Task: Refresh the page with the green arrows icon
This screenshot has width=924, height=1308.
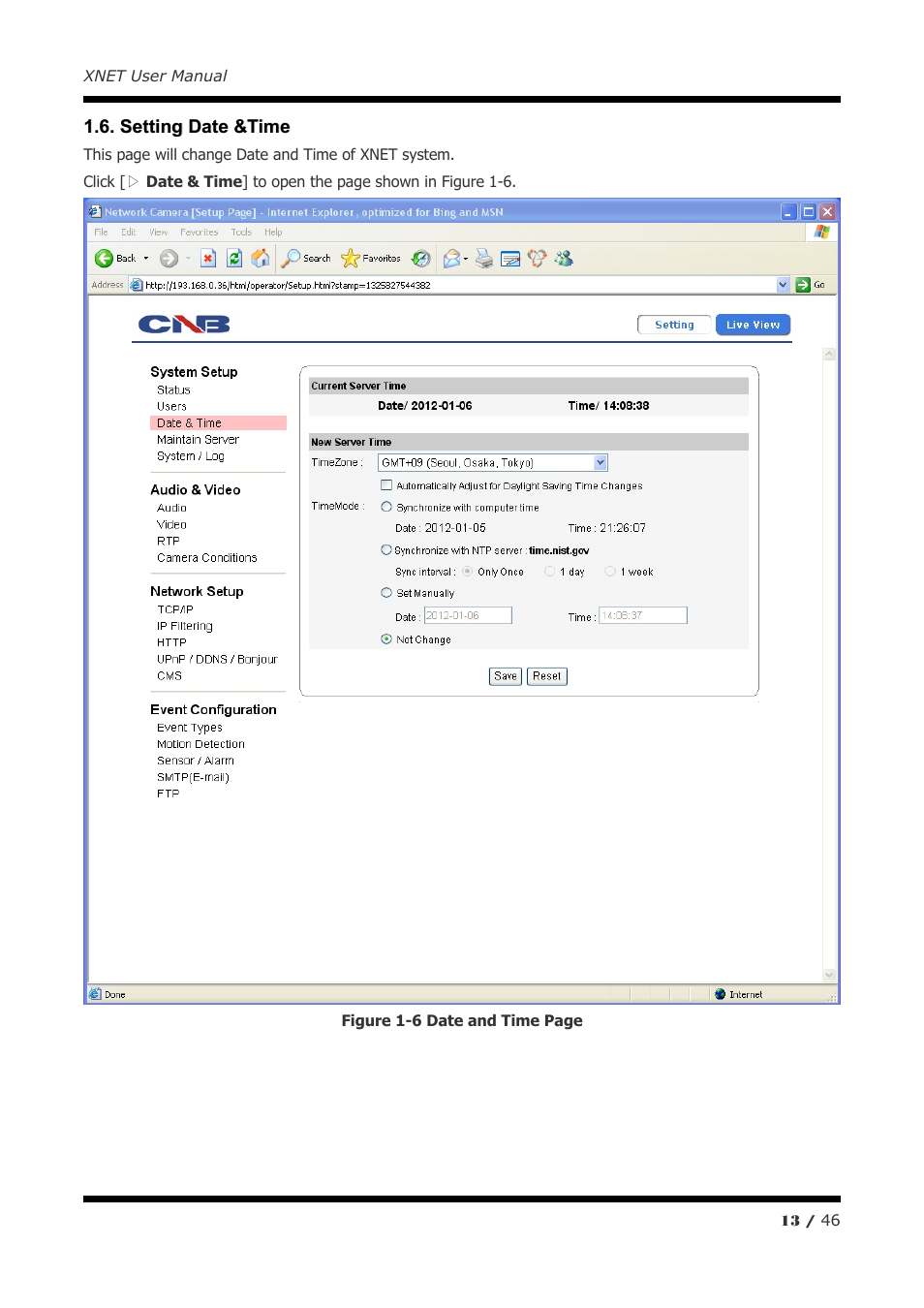Action: (234, 258)
